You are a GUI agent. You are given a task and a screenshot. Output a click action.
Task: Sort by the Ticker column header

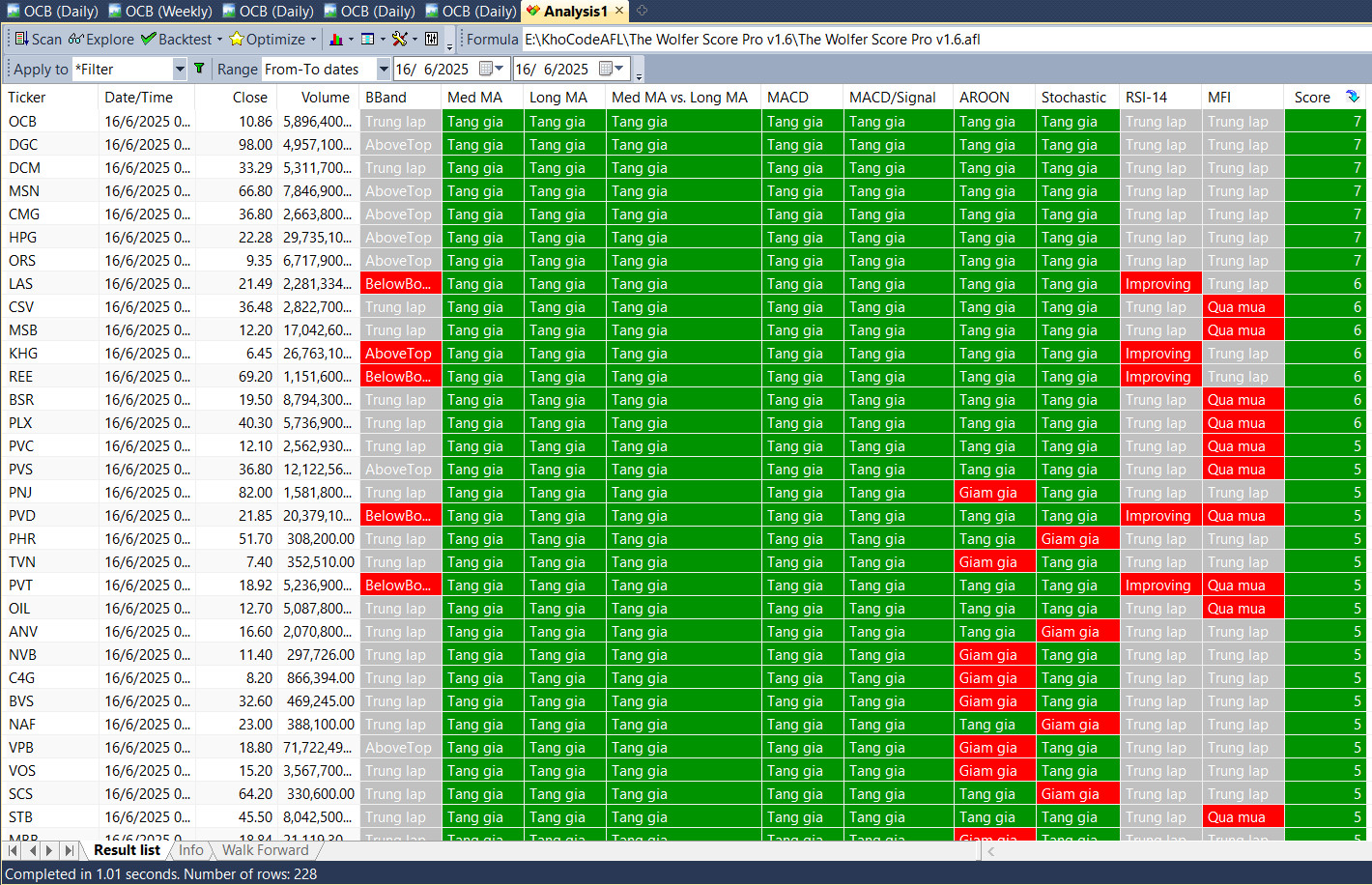27,98
